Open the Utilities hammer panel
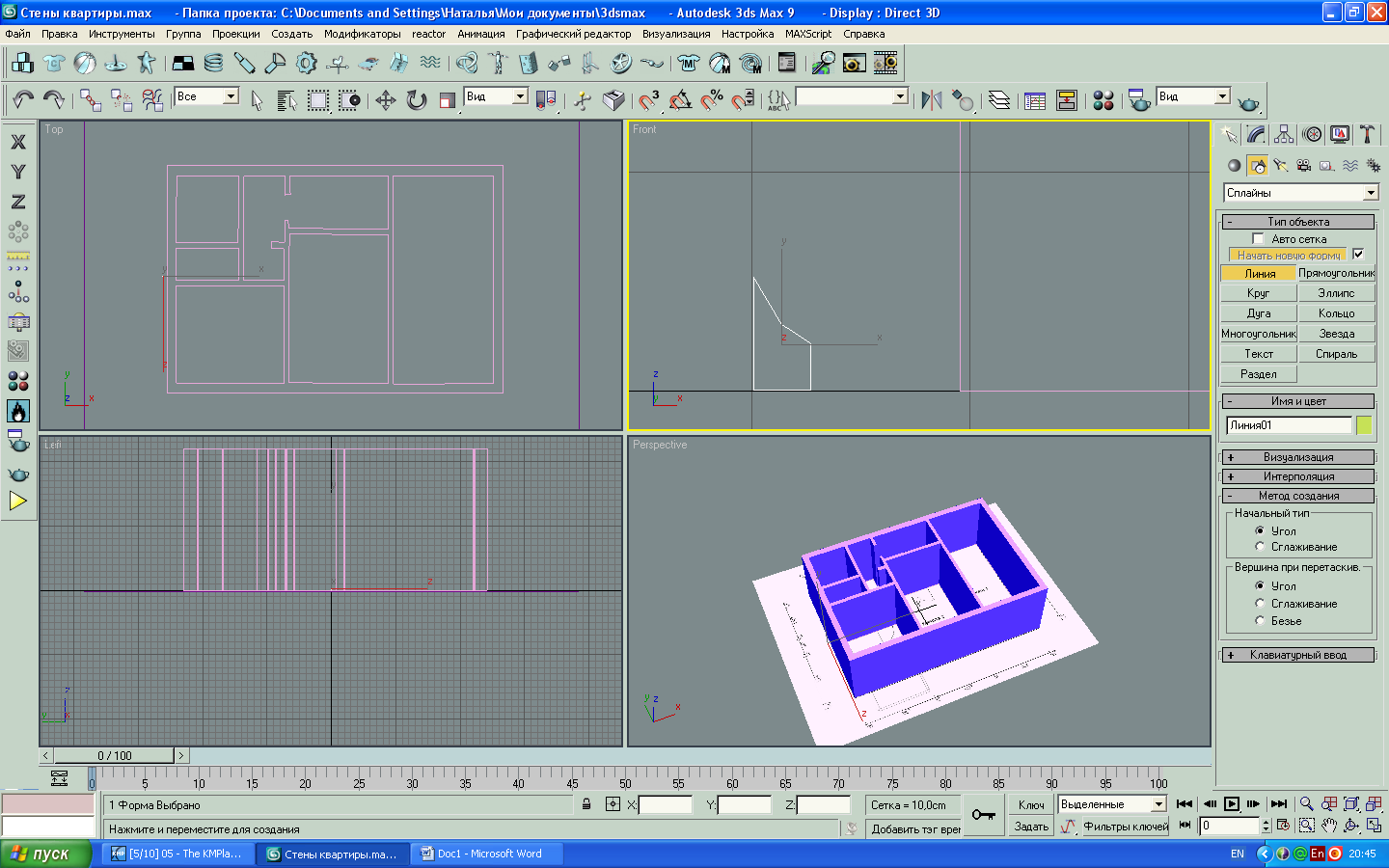1389x868 pixels. [1367, 134]
